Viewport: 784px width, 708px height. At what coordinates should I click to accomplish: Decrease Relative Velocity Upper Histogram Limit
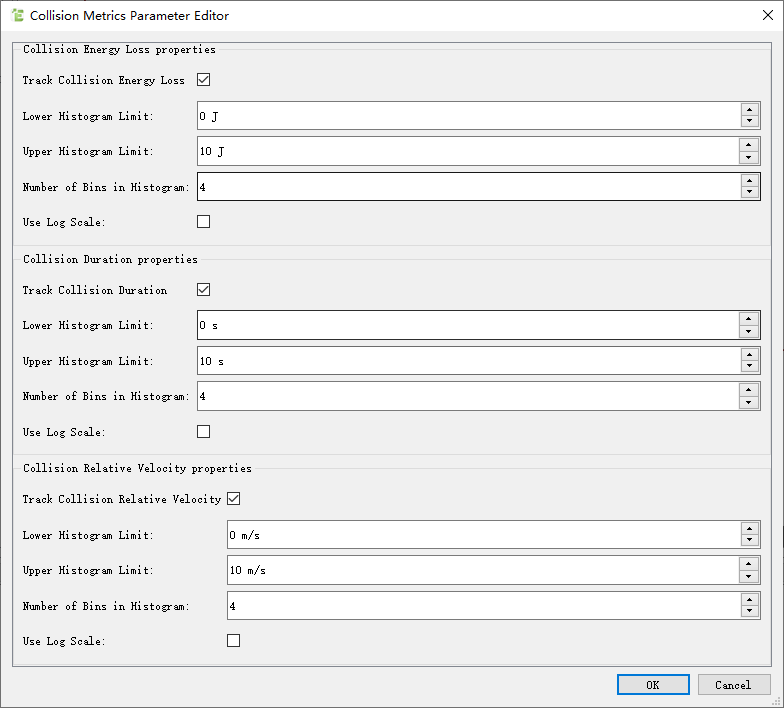[x=750, y=576]
